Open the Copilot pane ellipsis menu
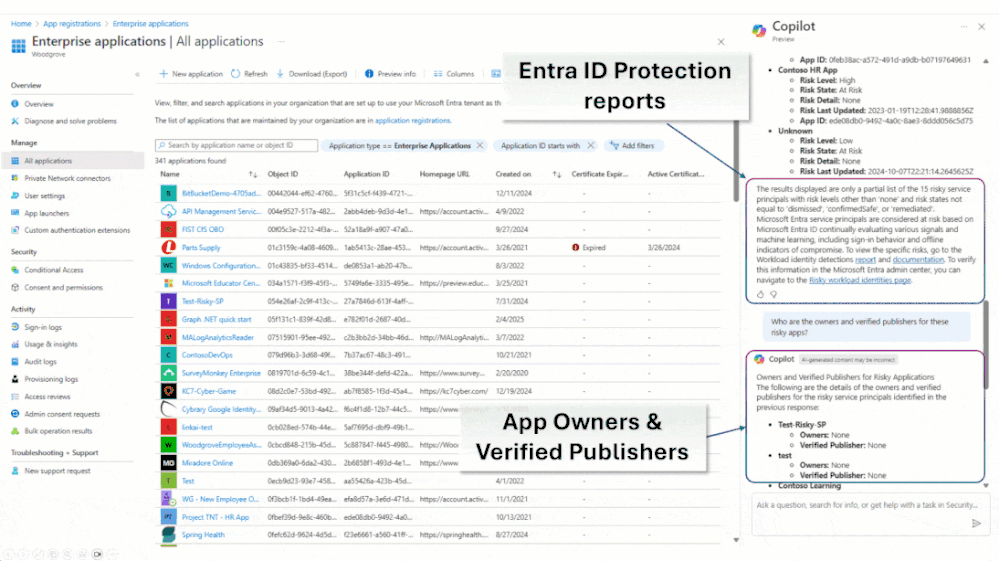This screenshot has height=561, width=999. pyautogui.click(x=964, y=27)
